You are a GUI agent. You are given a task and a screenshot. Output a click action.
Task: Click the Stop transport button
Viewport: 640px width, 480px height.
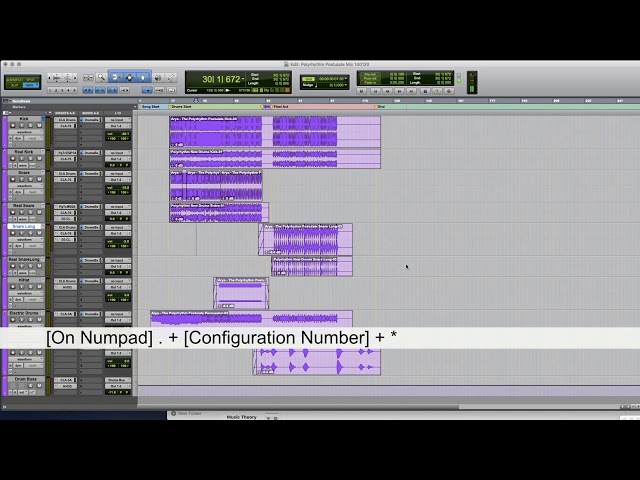tap(424, 91)
